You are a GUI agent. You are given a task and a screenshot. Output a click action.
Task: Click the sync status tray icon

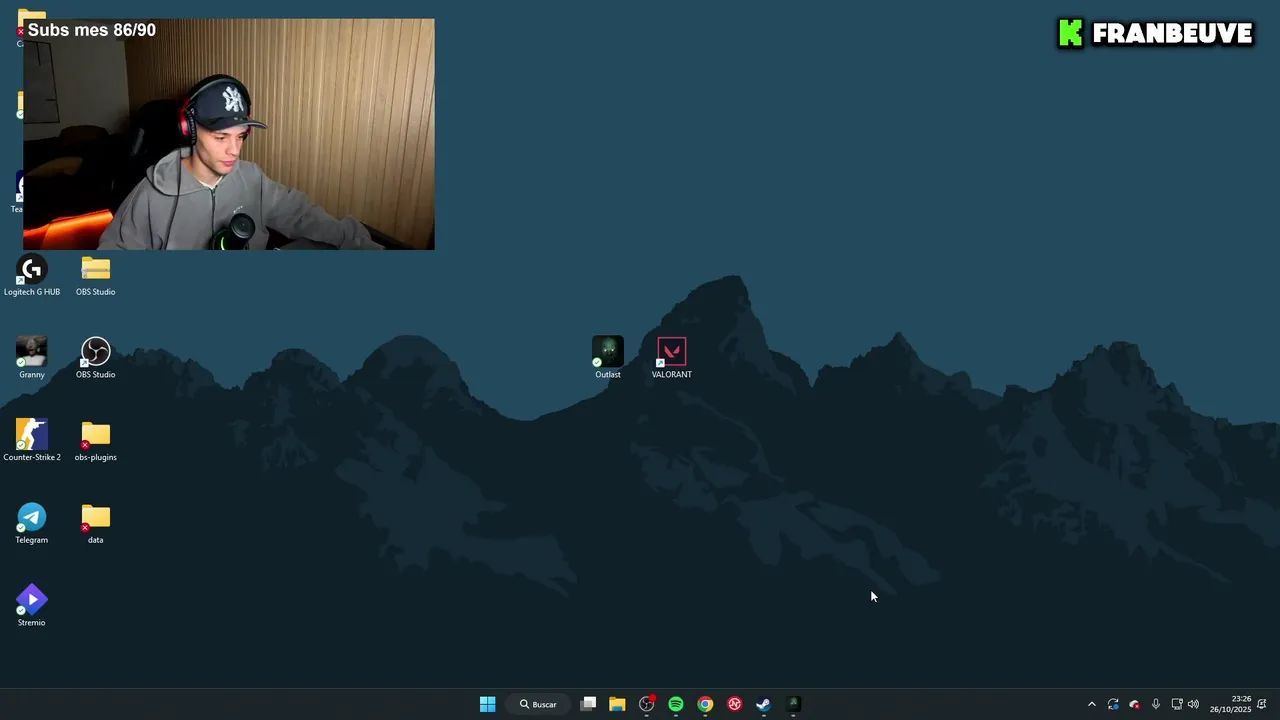tap(1113, 704)
